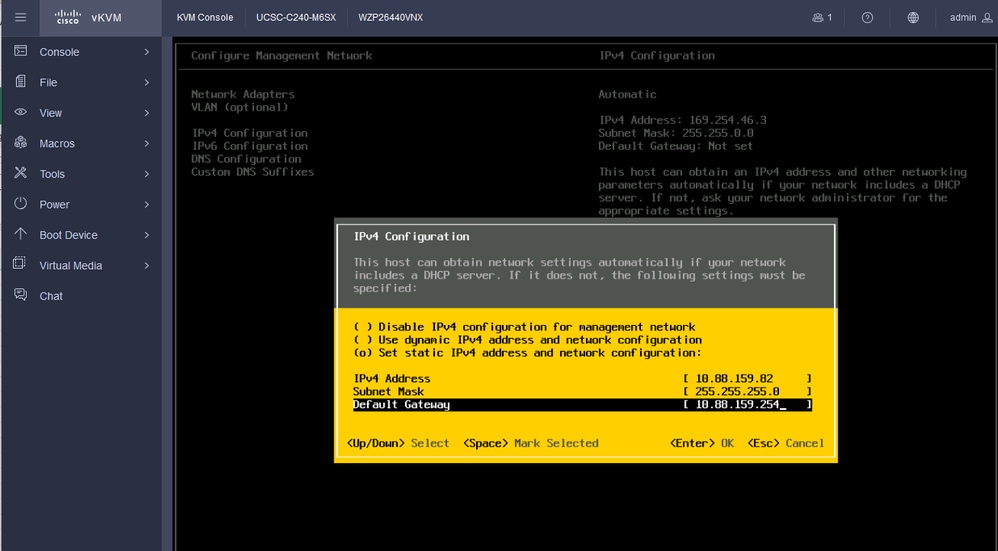Viewport: 998px width, 551px height.
Task: Click IPv4 Configuration in left list
Action: (250, 133)
